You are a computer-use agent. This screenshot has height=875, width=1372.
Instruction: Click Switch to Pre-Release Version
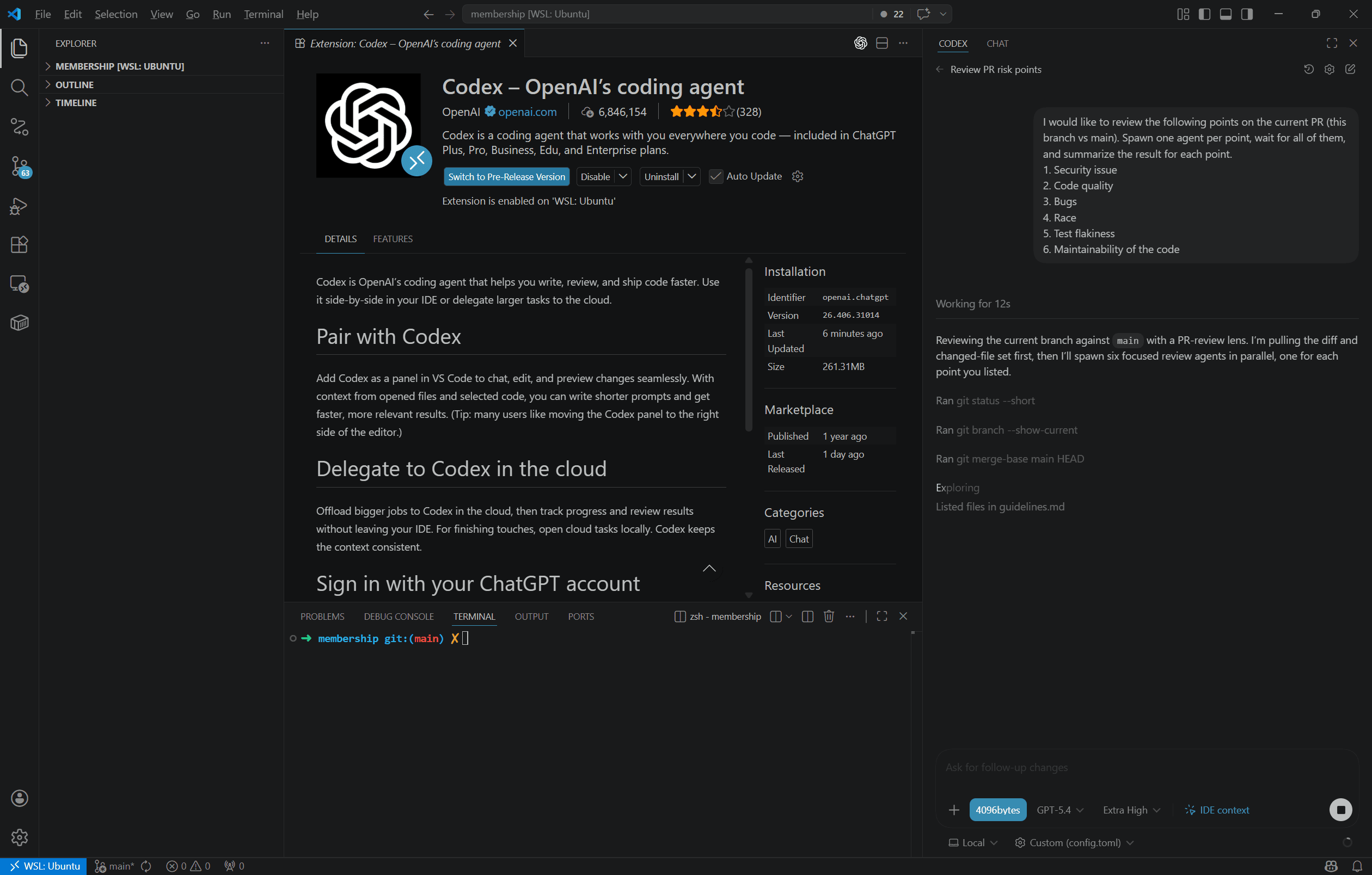pyautogui.click(x=506, y=176)
